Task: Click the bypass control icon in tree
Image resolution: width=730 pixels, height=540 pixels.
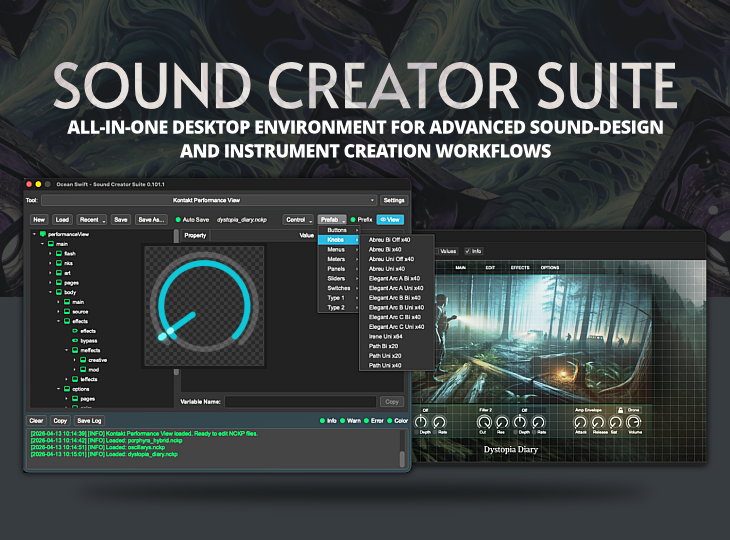Action: pos(75,340)
